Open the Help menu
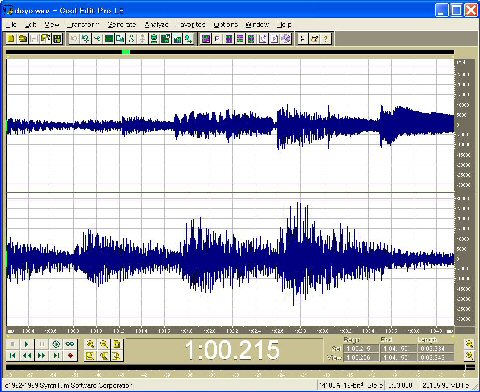This screenshot has height=392, width=480. click(x=284, y=24)
